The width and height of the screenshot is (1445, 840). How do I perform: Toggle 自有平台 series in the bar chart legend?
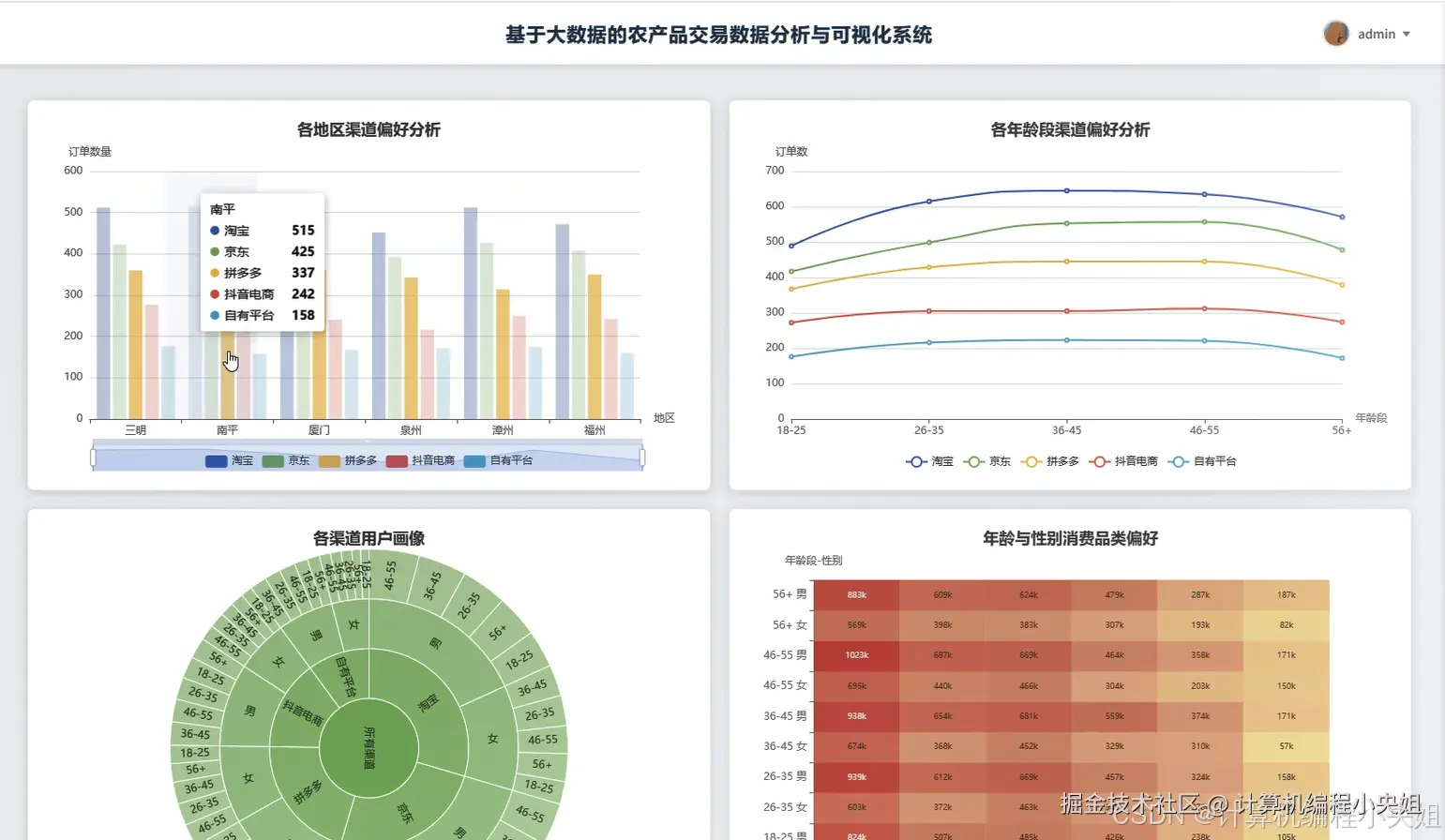[x=498, y=460]
